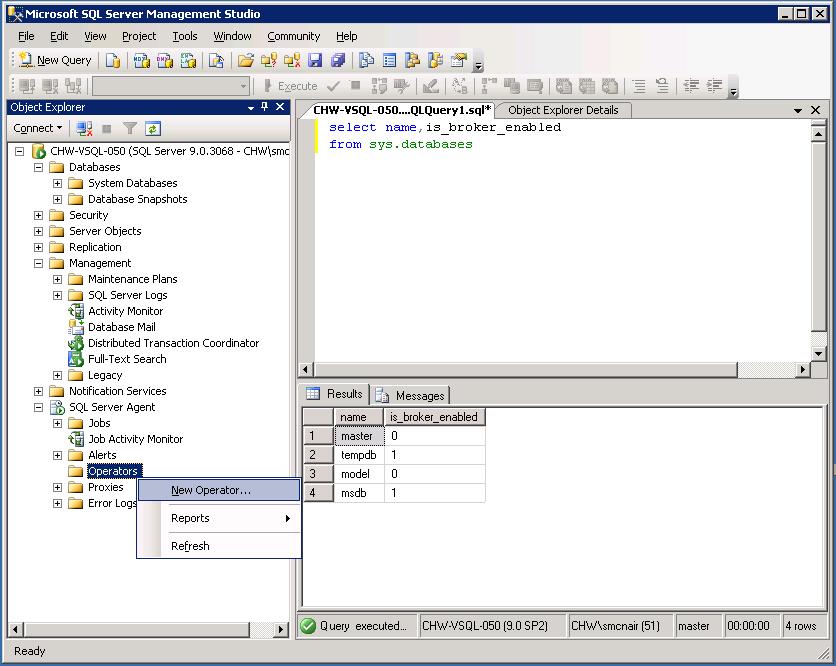Click the Cancel Executing Query stop icon

point(356,86)
